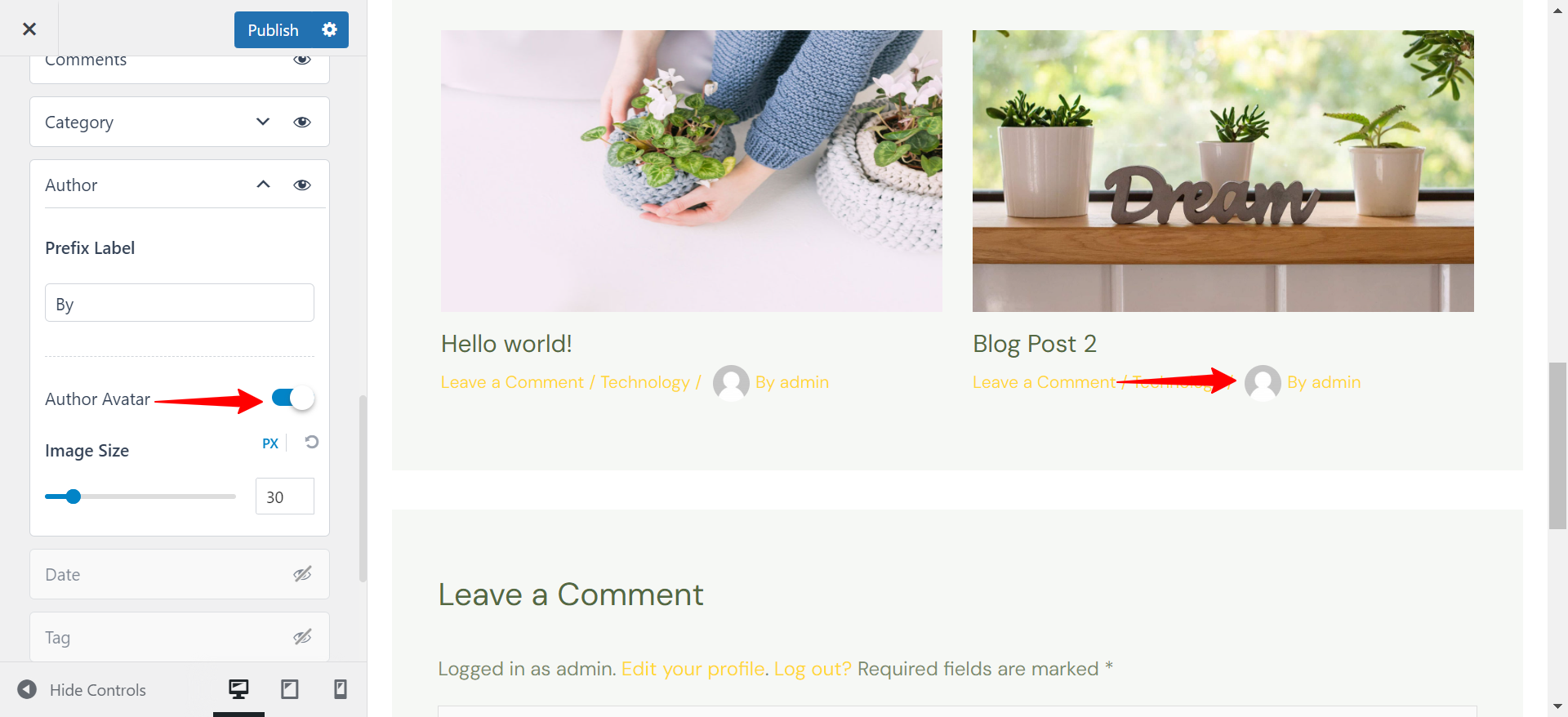Click the Image Size slider handle
Image resolution: width=1568 pixels, height=717 pixels.
click(x=73, y=497)
